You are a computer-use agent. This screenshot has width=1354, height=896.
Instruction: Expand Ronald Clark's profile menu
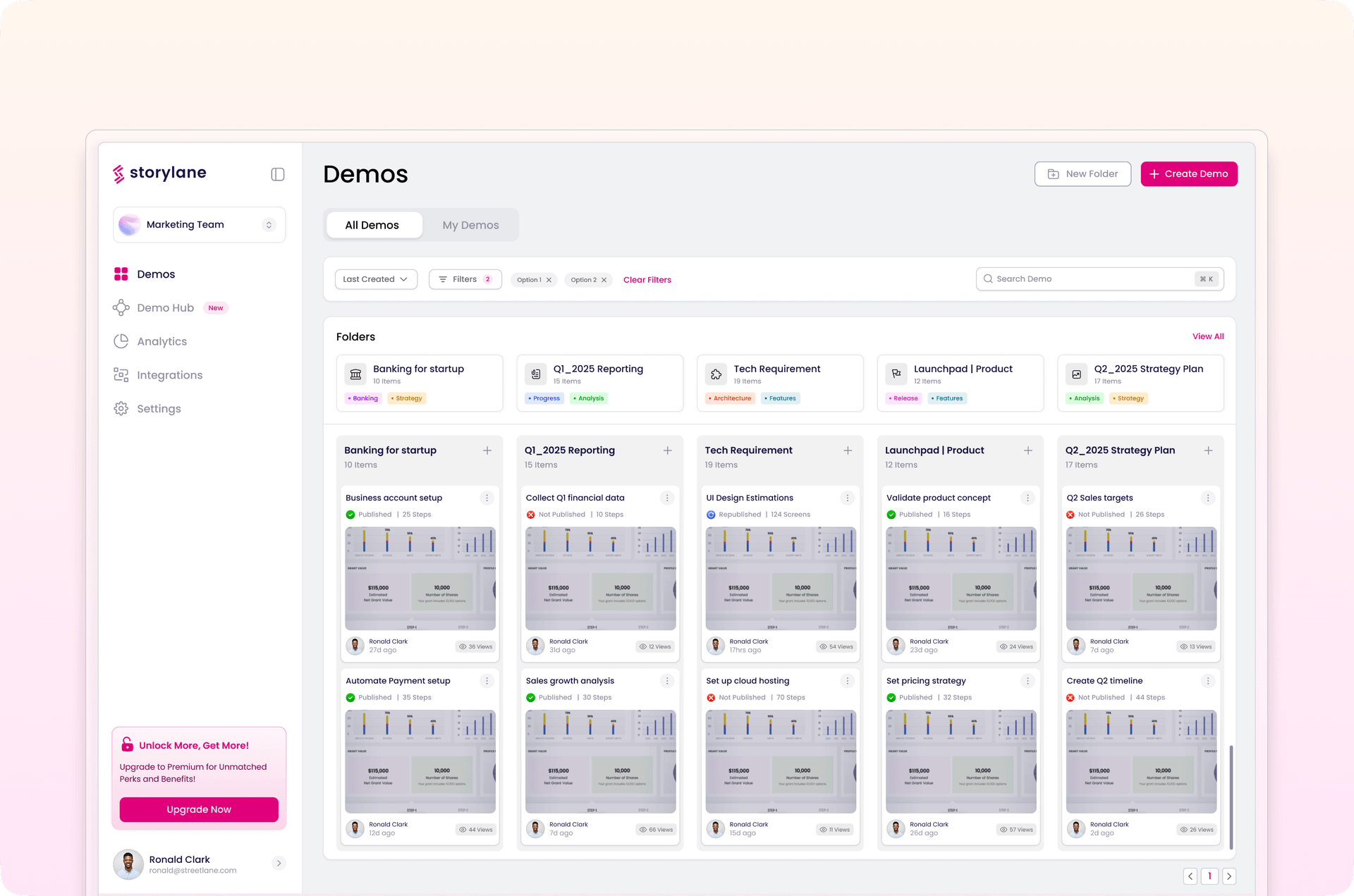[x=279, y=863]
